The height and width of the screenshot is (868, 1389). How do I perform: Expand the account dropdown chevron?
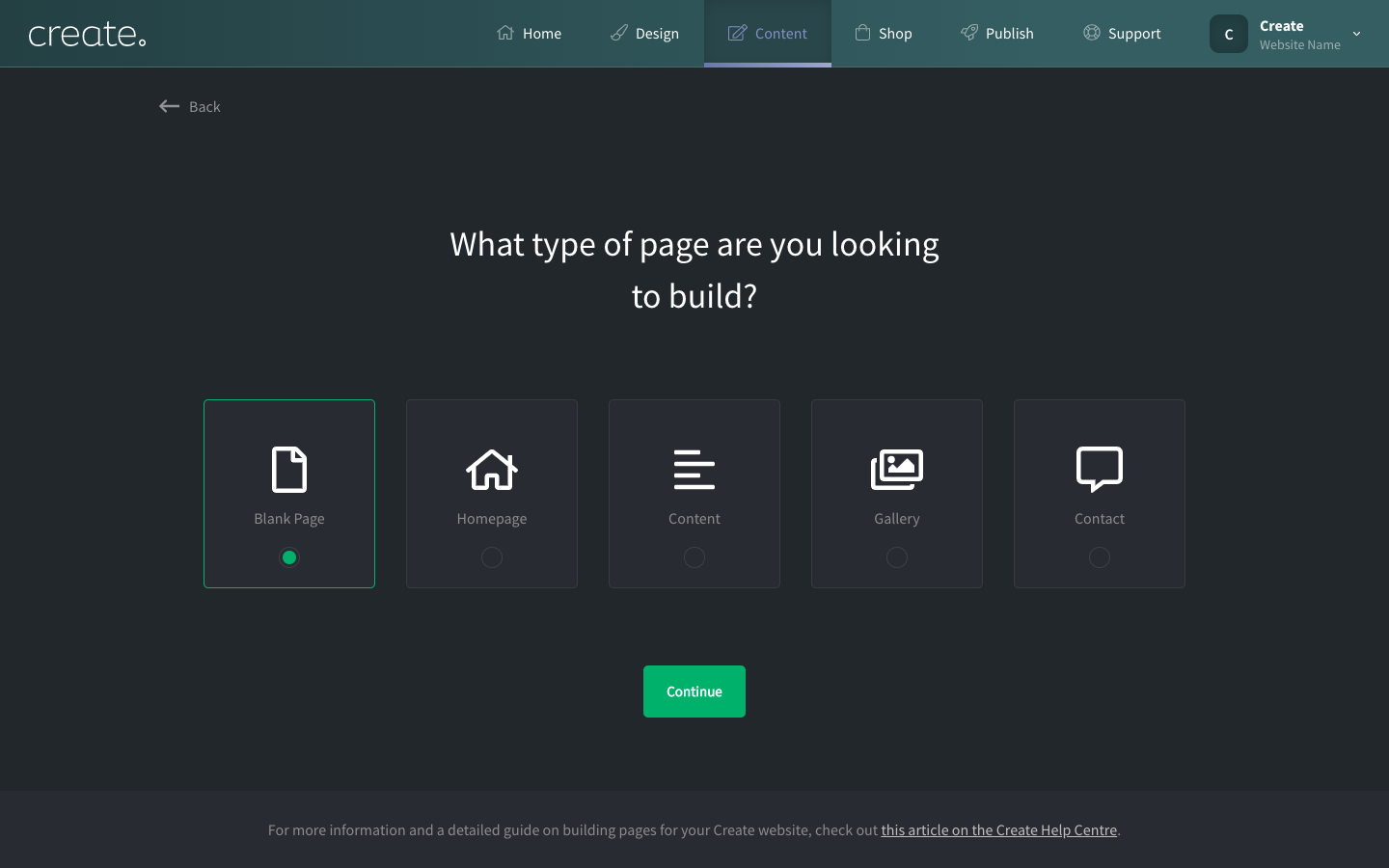[x=1356, y=34]
